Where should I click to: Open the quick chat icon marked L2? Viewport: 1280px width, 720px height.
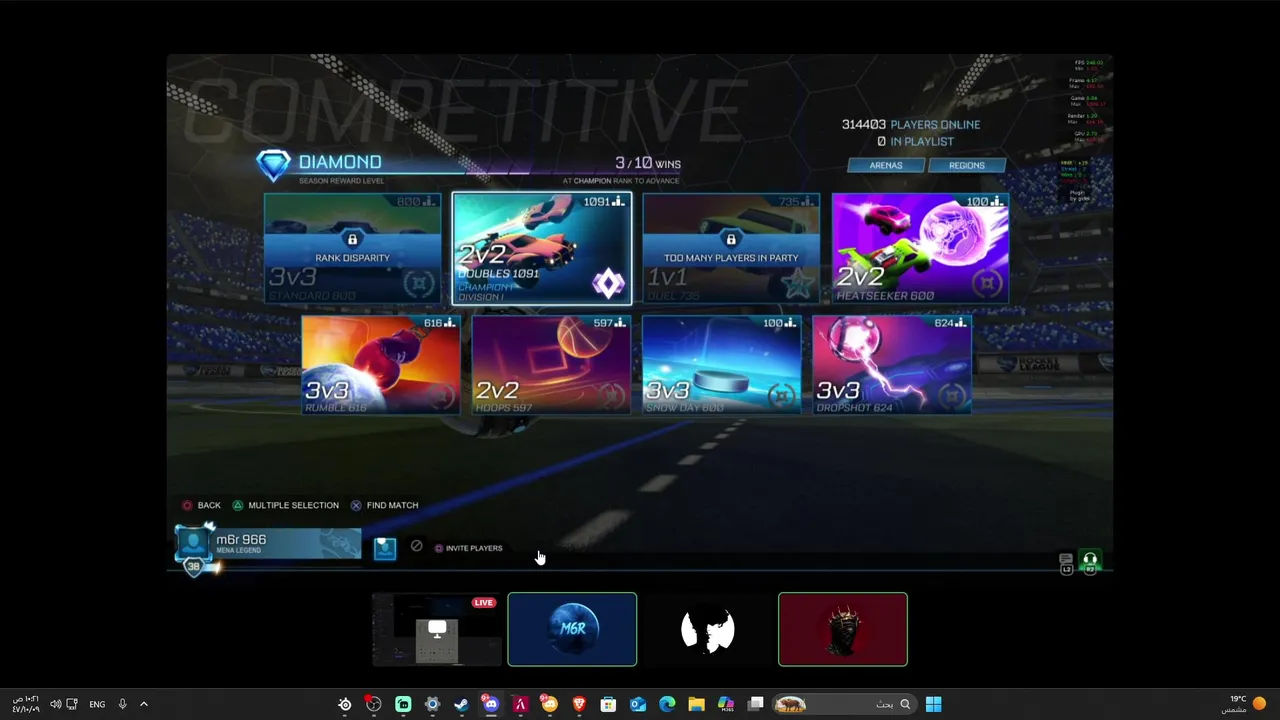coord(1066,564)
